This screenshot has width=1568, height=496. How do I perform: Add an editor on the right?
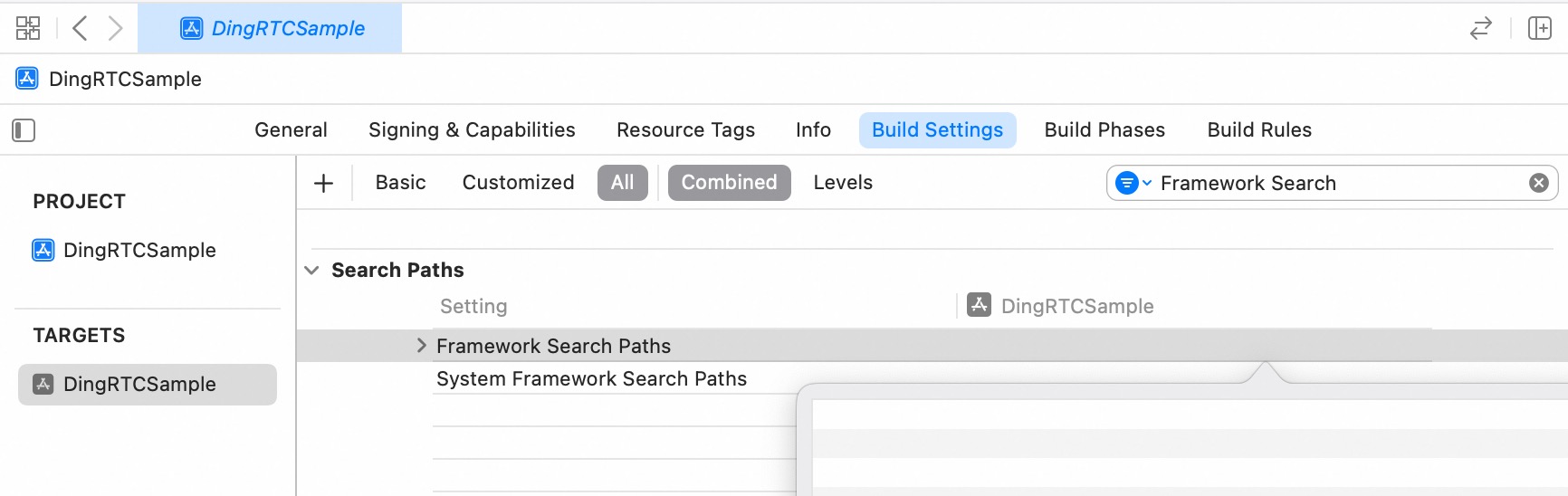tap(1540, 28)
